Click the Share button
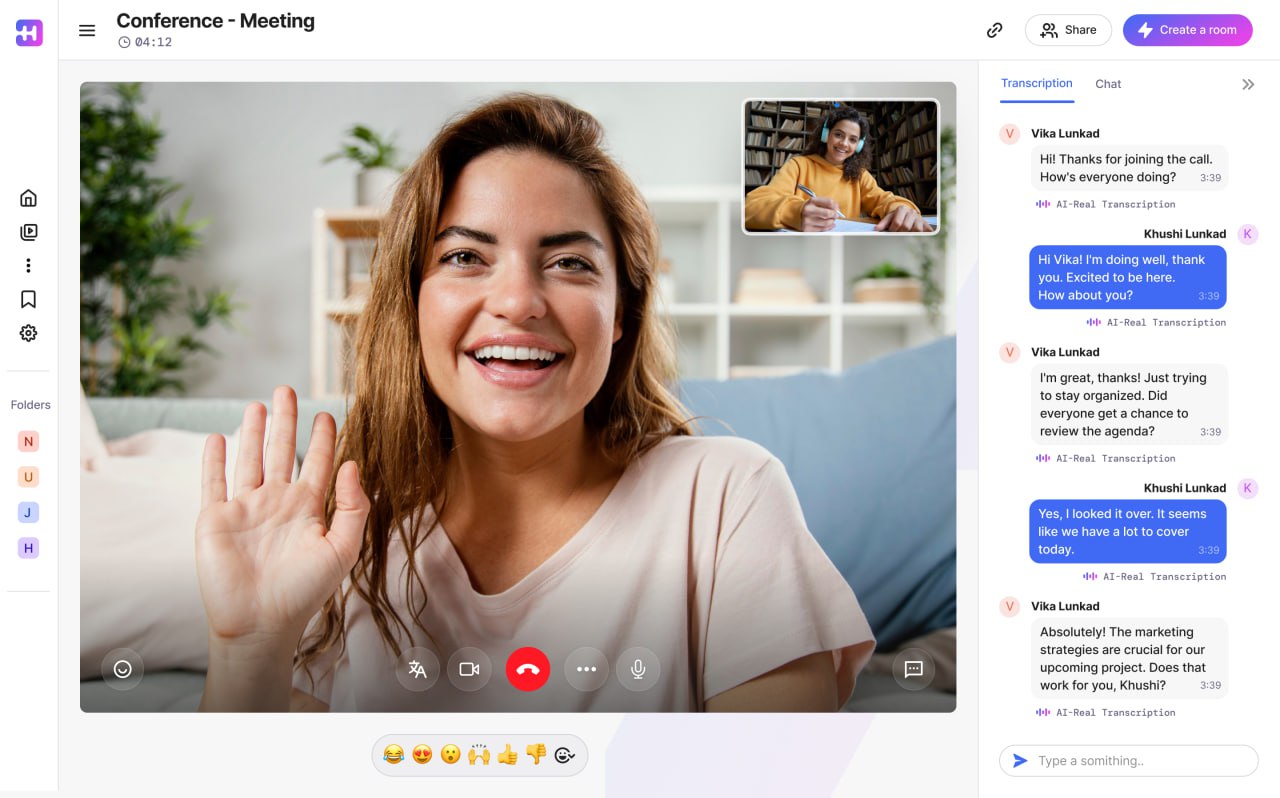The image size is (1280, 798). click(x=1068, y=30)
